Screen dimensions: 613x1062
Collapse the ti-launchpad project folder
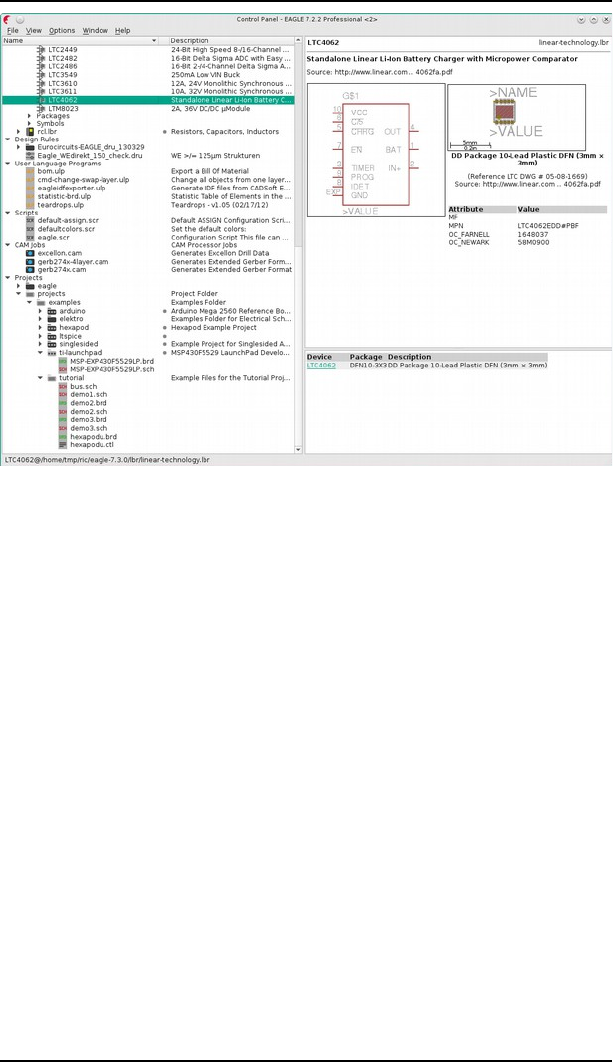point(41,353)
